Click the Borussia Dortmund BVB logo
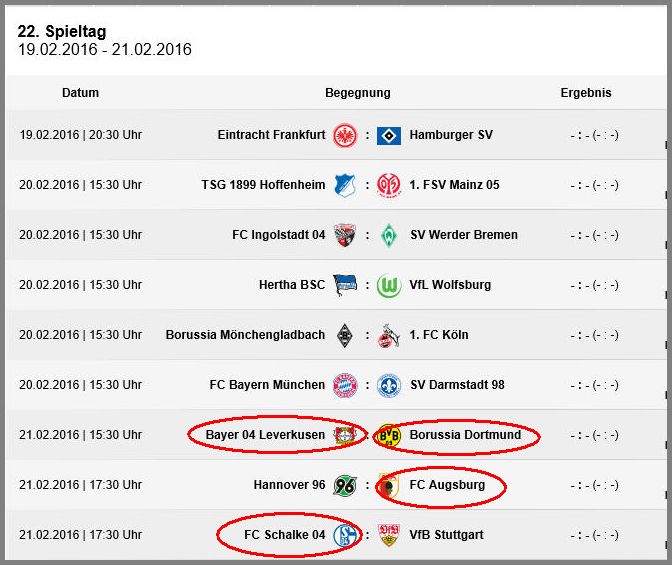Viewport: 672px width, 565px height. click(389, 436)
